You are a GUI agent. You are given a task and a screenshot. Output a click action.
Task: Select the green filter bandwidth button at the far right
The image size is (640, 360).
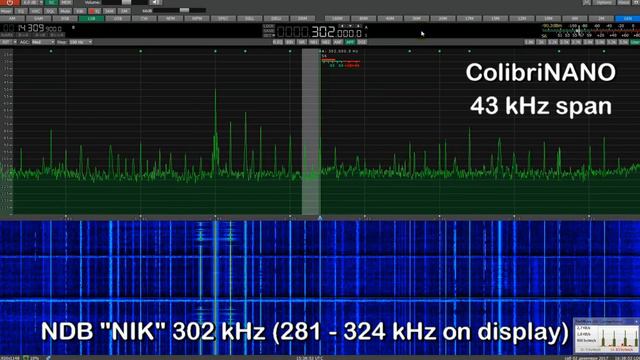coord(635,42)
